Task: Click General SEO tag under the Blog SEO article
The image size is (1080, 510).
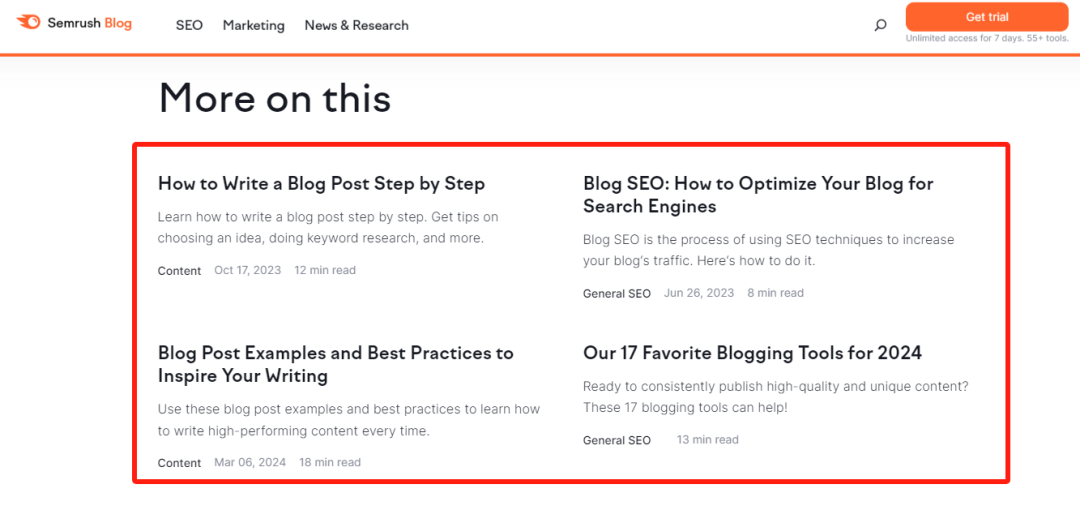Action: pos(616,294)
